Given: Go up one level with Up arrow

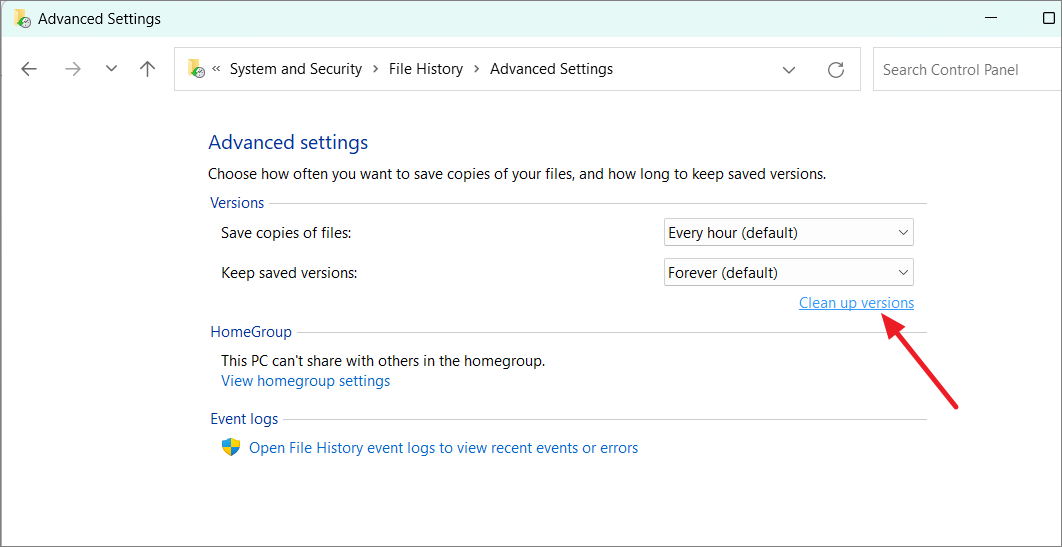Looking at the screenshot, I should tap(148, 69).
